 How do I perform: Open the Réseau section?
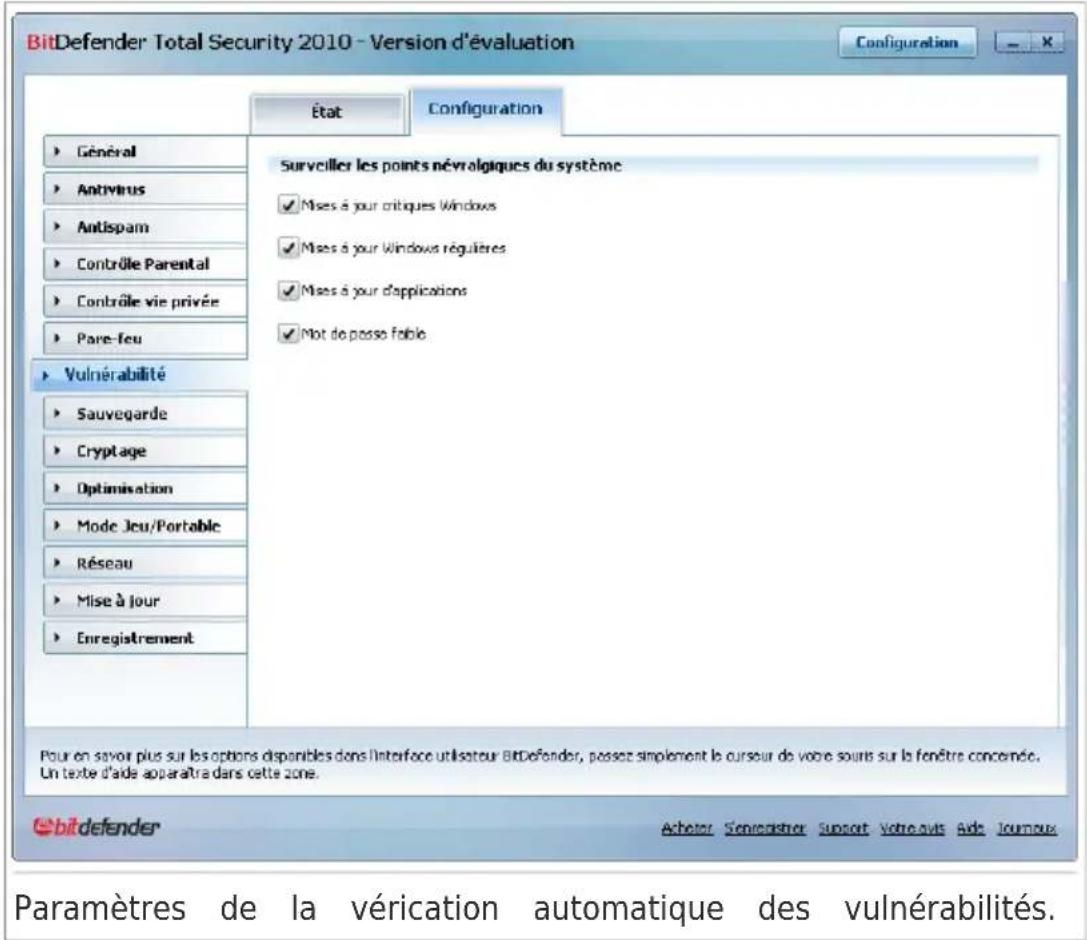[x=145, y=563]
